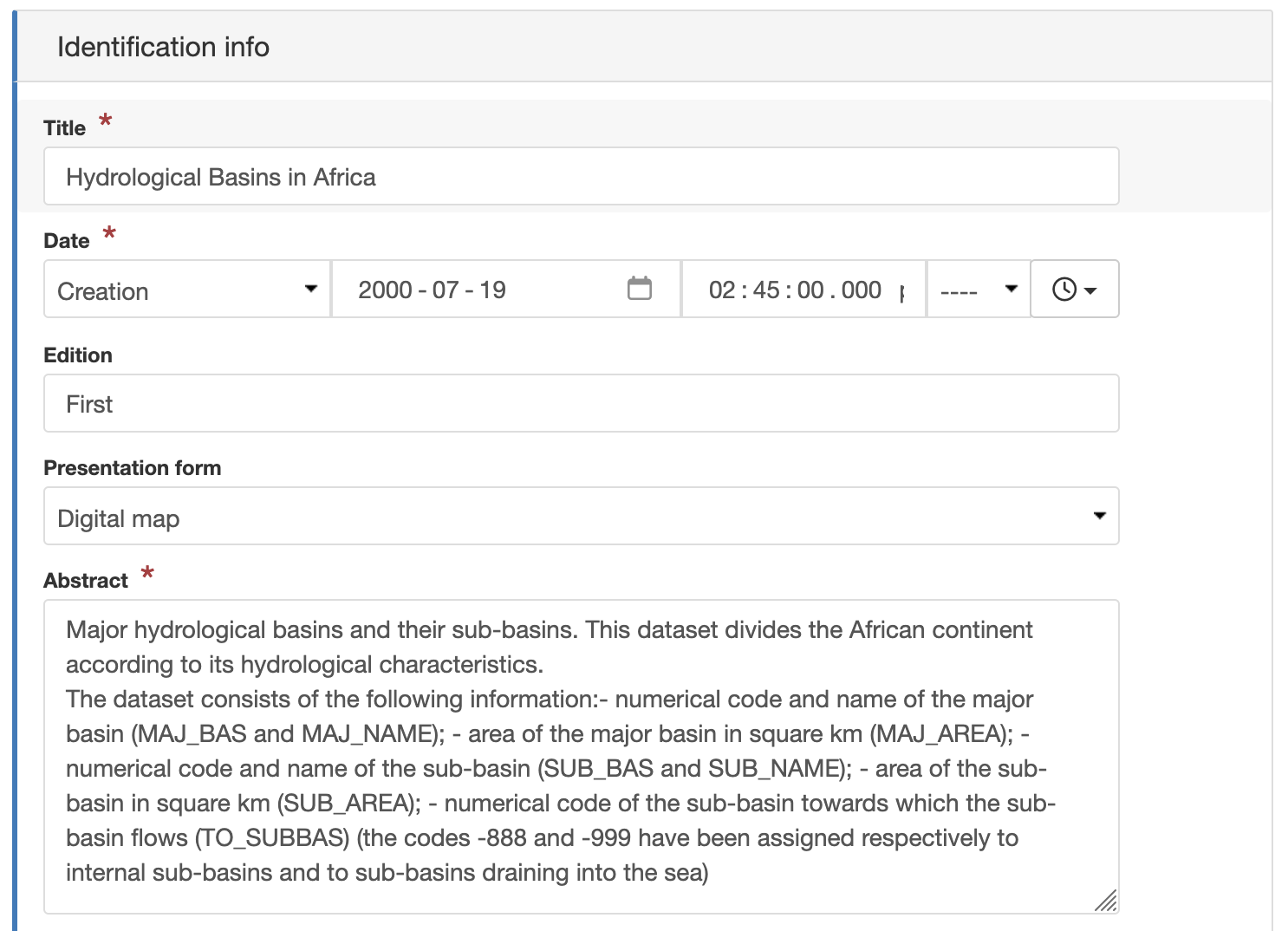
Task: Click the Edition field label
Action: click(x=78, y=355)
